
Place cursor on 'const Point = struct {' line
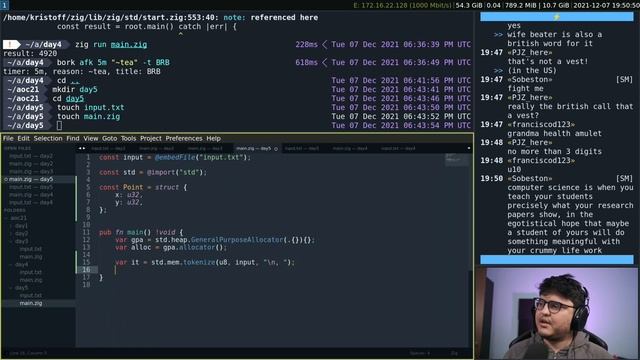point(143,187)
